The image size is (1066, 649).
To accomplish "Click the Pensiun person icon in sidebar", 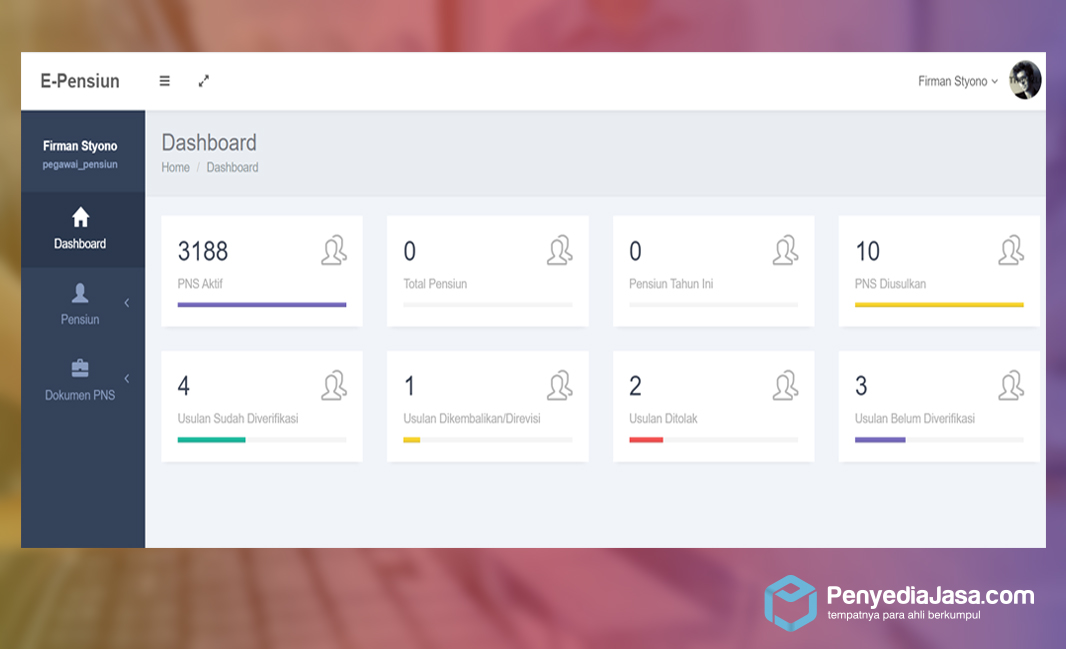I will coord(80,293).
